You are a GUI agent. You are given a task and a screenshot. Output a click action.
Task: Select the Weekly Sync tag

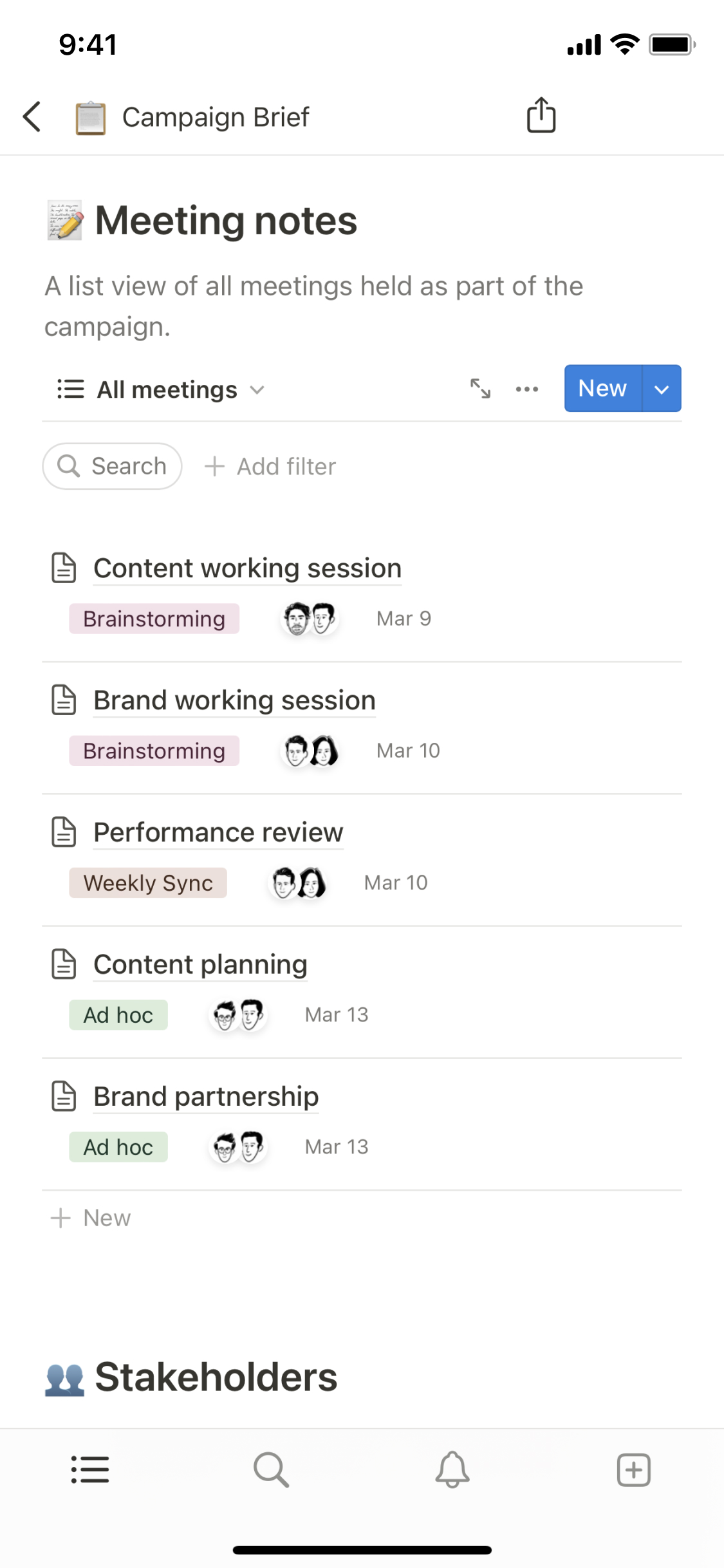tap(148, 883)
